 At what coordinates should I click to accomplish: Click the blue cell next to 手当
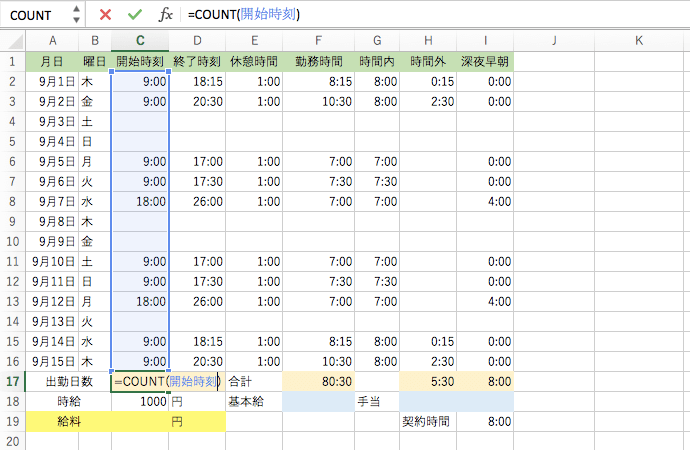457,401
